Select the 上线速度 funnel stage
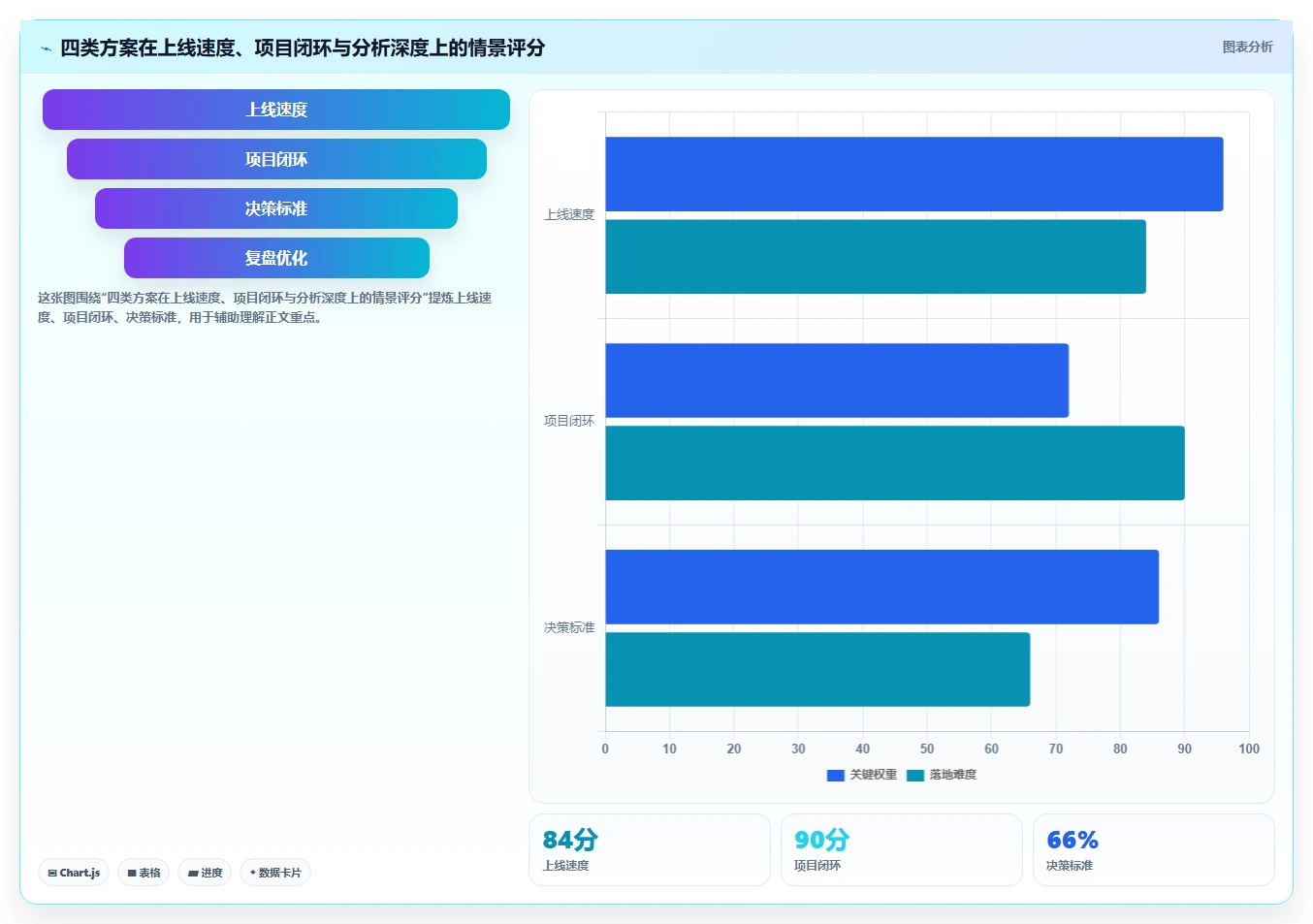Image resolution: width=1313 pixels, height=924 pixels. (x=276, y=110)
